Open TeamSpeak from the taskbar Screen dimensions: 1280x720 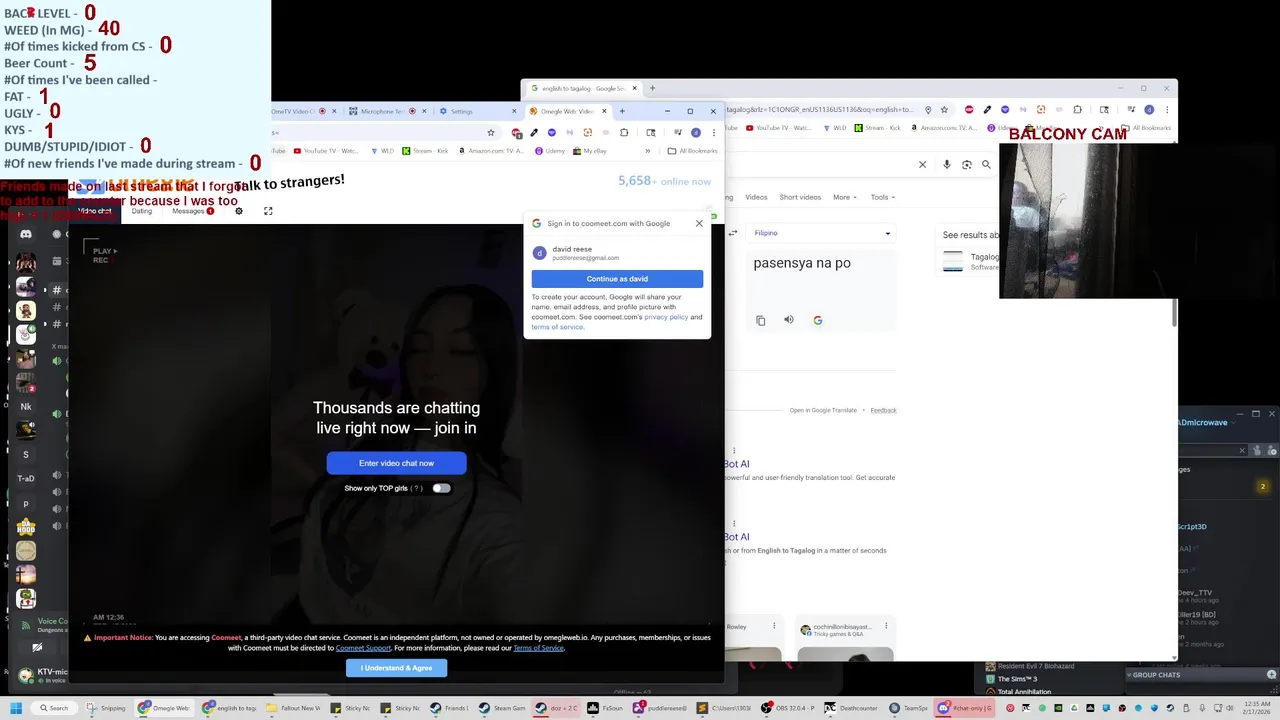pos(908,708)
